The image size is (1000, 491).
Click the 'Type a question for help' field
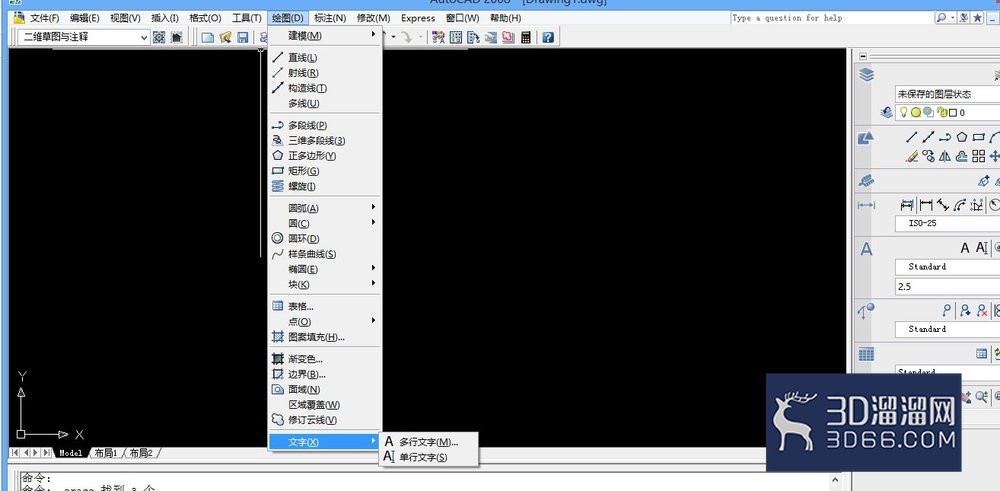pos(832,18)
